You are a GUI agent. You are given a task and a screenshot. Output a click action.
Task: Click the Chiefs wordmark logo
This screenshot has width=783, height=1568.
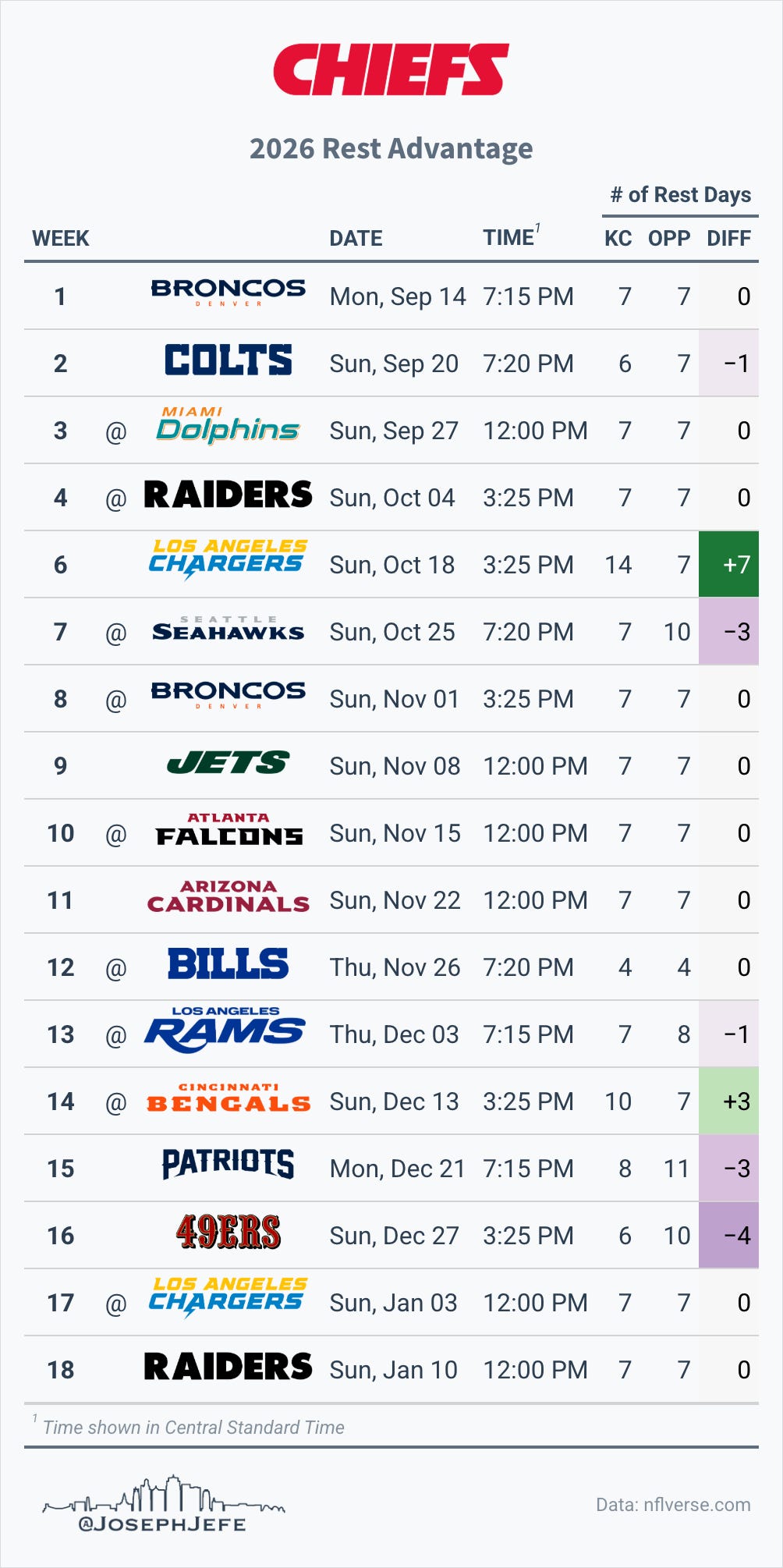(391, 69)
